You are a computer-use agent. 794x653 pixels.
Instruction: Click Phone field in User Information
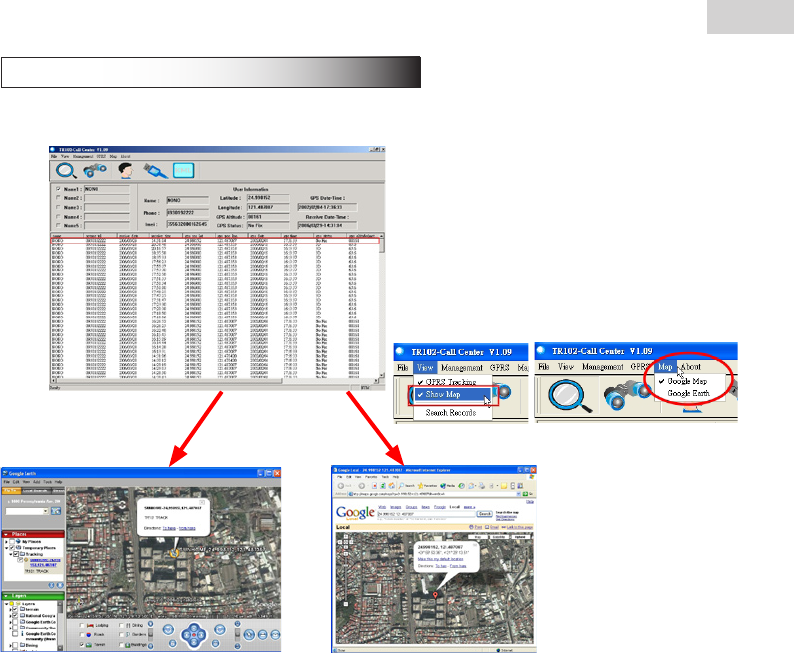(x=188, y=213)
